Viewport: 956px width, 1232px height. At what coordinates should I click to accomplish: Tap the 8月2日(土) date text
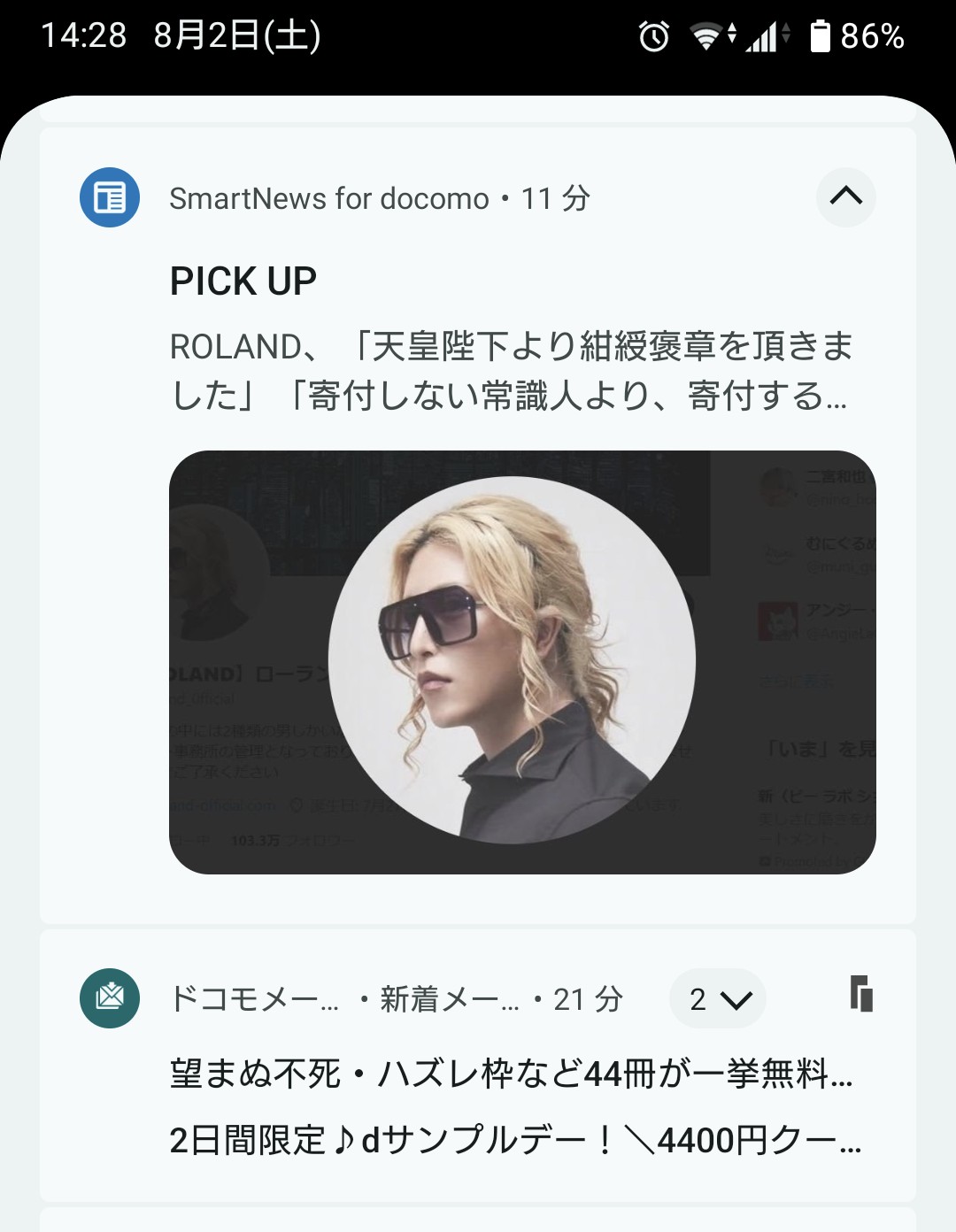tap(237, 35)
